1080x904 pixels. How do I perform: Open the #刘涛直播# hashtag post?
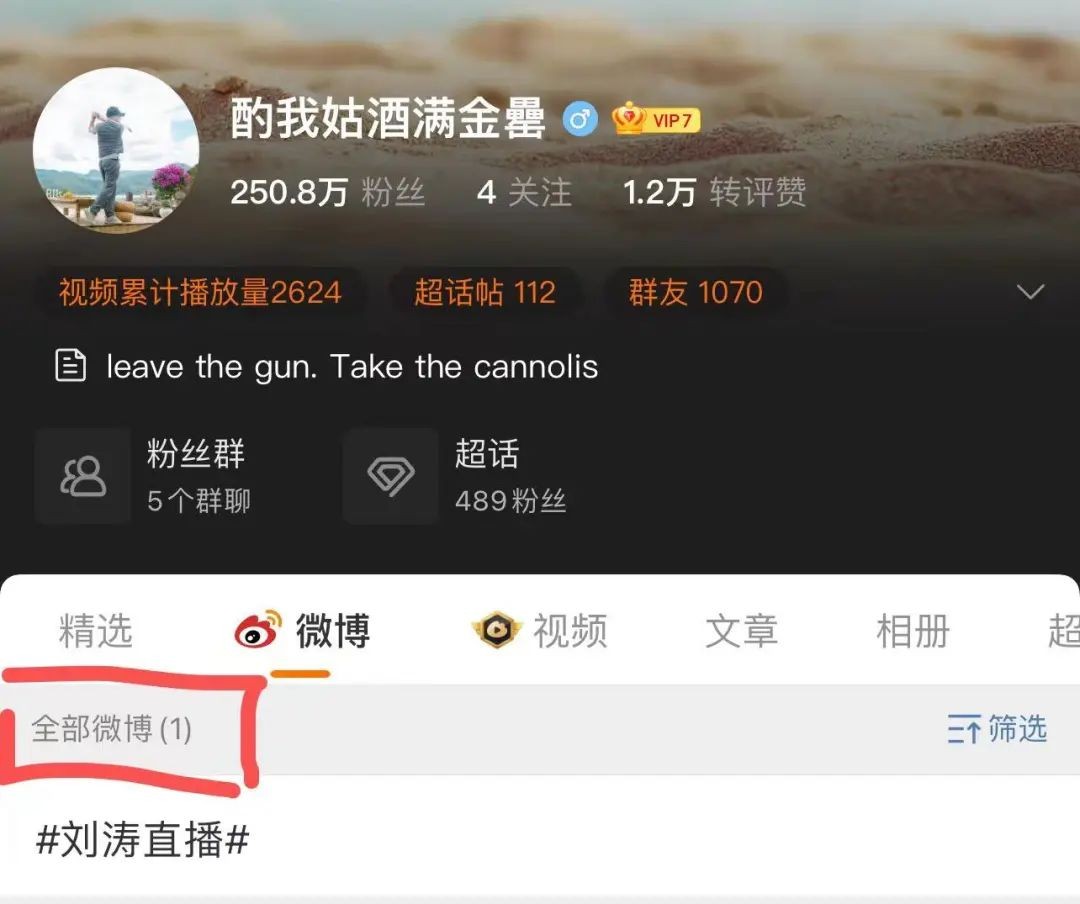point(143,840)
